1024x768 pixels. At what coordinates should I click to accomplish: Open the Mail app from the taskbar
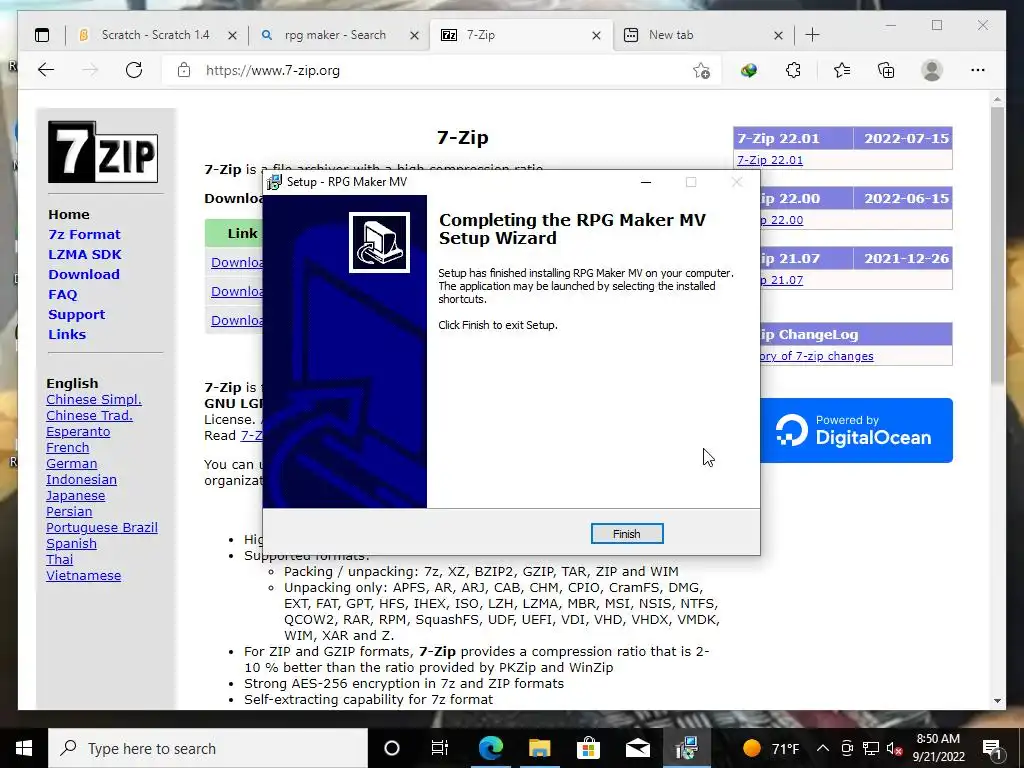point(637,748)
